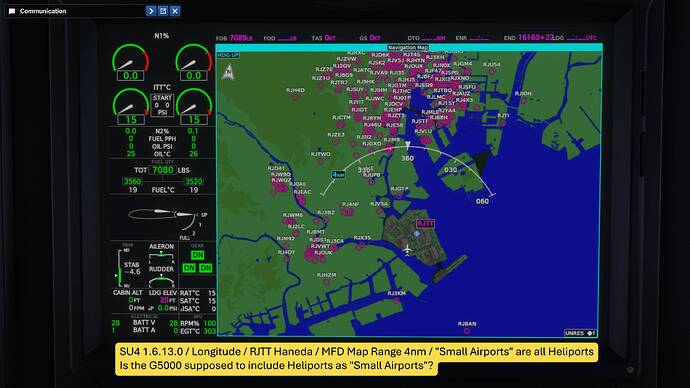Click the nose gear DN indicator
This screenshot has width=690, height=388.
(197, 255)
